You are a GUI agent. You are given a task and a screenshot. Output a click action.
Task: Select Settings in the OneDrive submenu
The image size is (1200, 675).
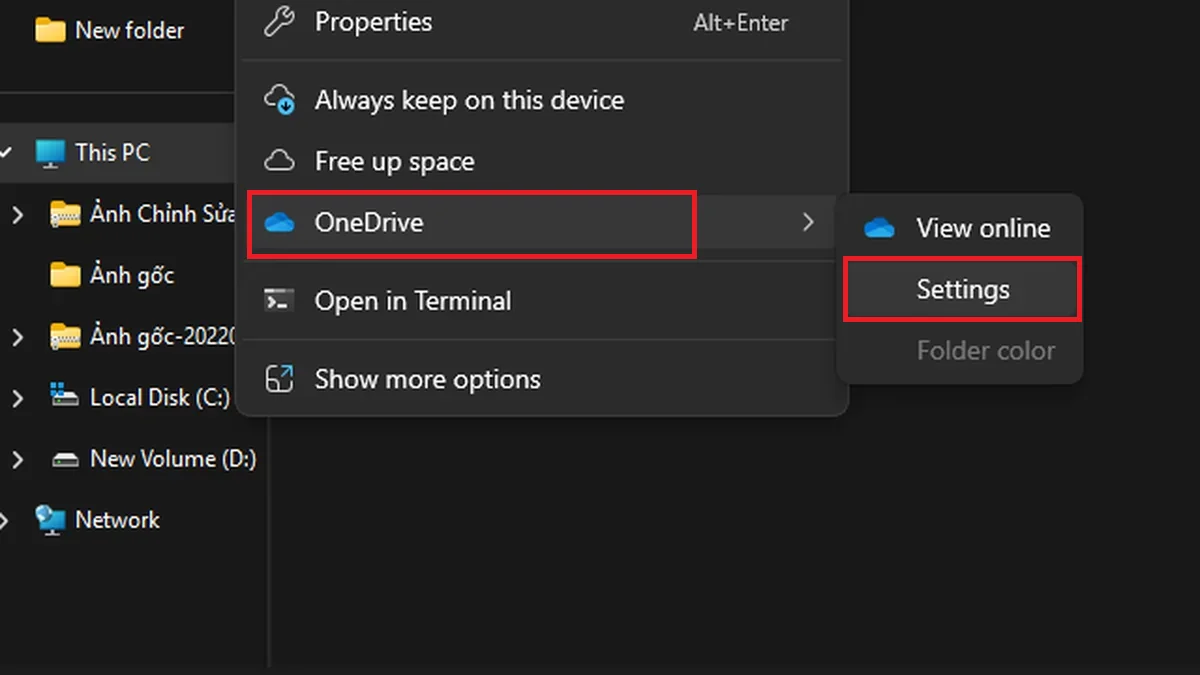[962, 290]
